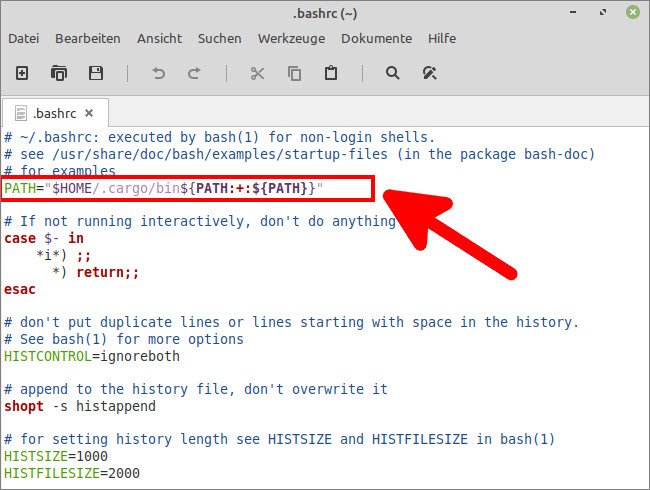This screenshot has height=490, width=650.
Task: Click the '*i*) ;;' line
Action: 63,255
